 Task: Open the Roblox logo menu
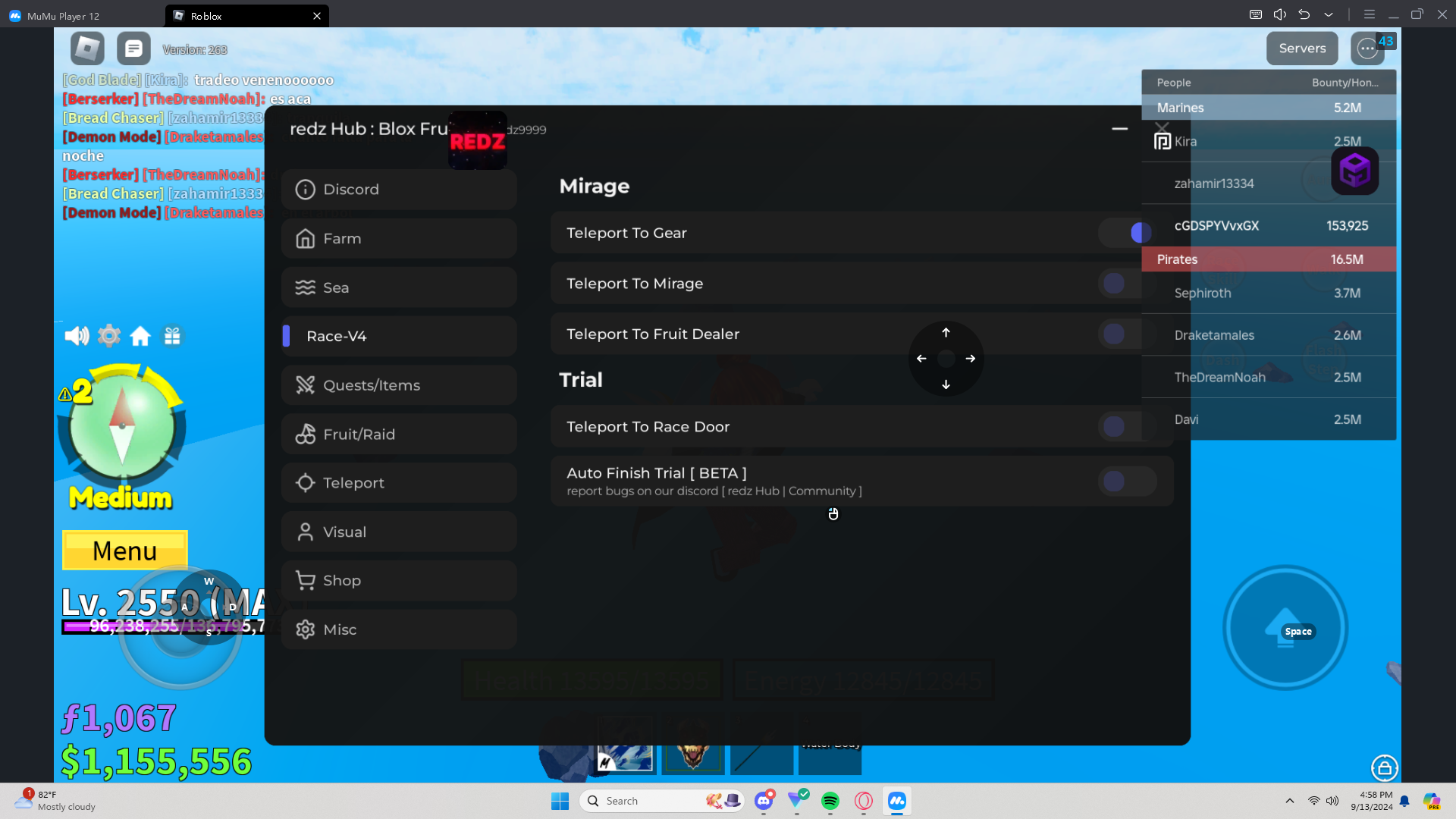[x=87, y=49]
